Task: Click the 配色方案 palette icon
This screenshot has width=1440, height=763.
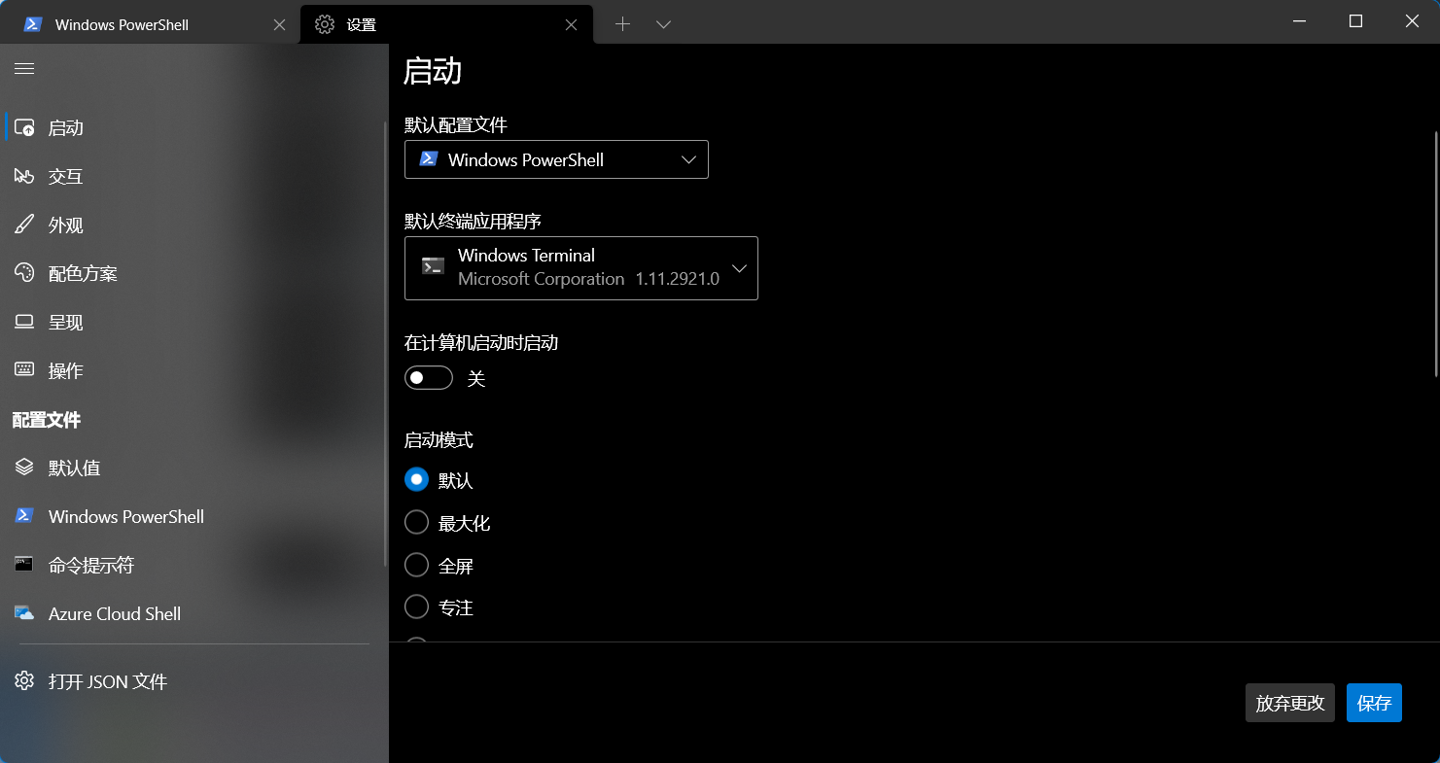Action: pyautogui.click(x=24, y=273)
